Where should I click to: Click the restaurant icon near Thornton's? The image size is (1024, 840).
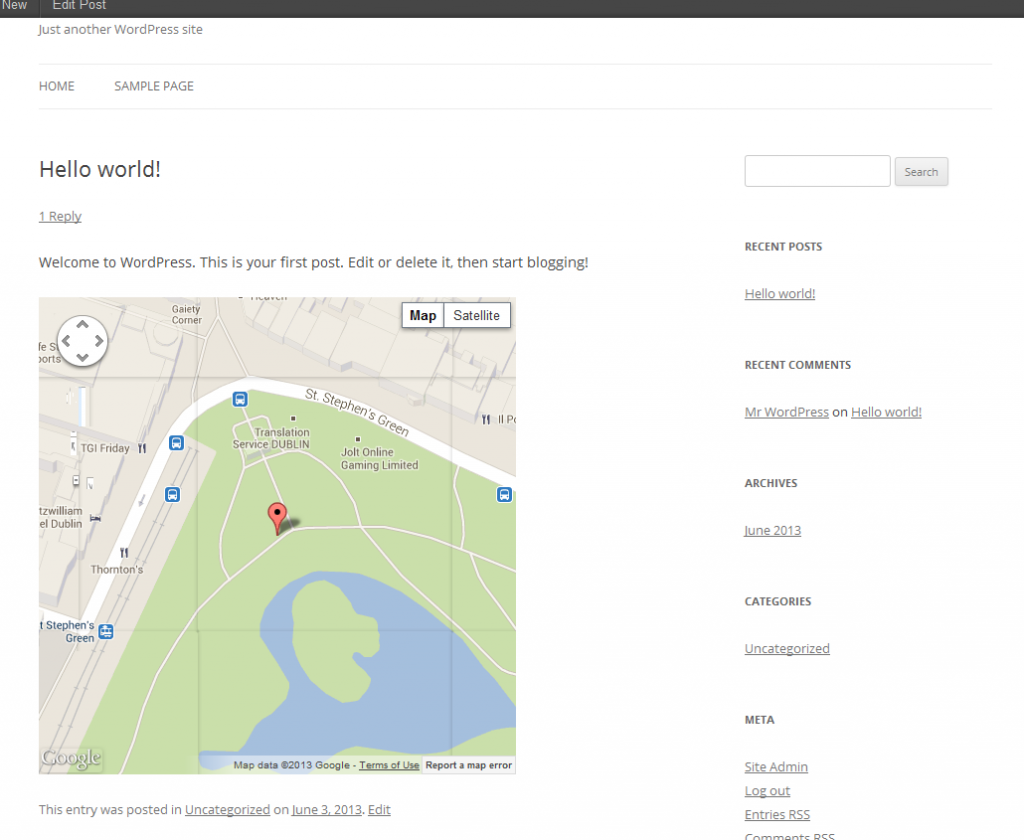tap(125, 552)
